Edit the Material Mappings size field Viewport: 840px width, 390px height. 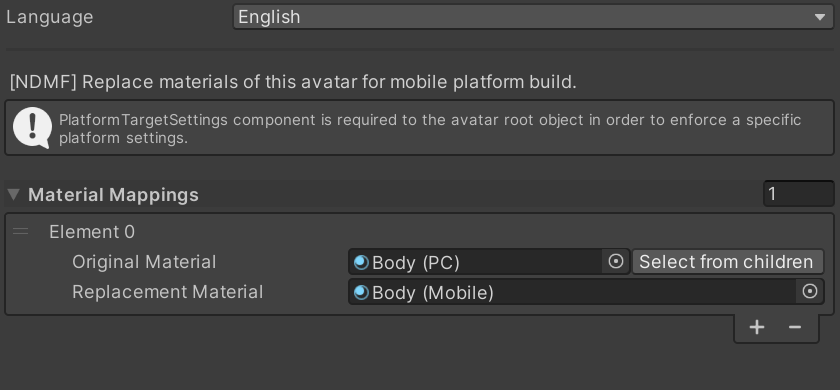pyautogui.click(x=798, y=194)
